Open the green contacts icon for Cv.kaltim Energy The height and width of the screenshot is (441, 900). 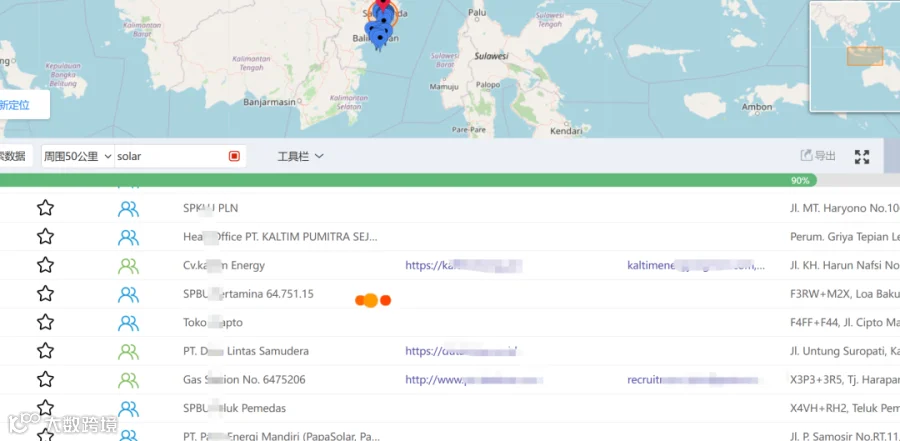(x=128, y=265)
